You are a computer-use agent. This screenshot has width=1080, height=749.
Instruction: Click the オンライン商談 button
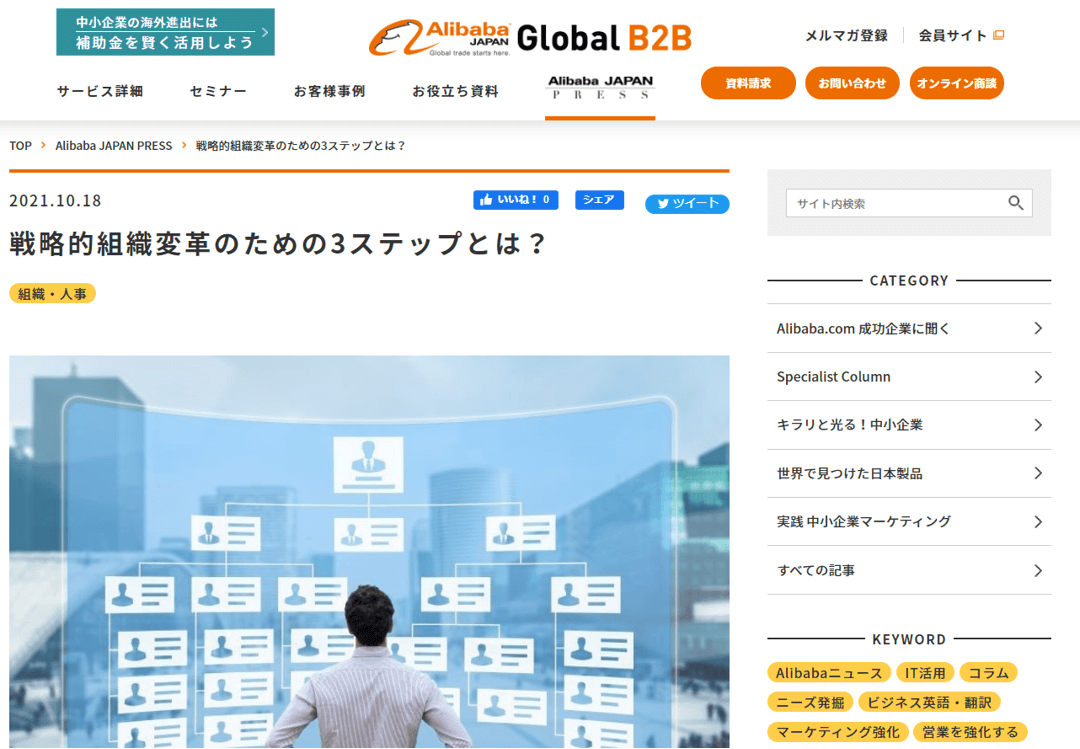[956, 83]
